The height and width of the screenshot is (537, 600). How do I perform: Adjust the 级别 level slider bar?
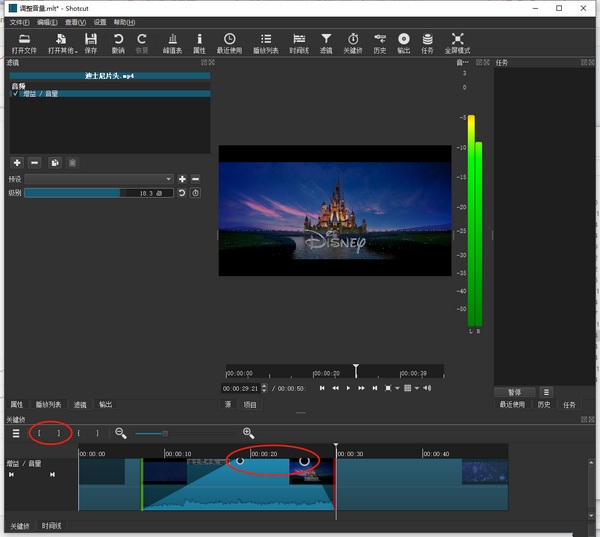point(98,193)
